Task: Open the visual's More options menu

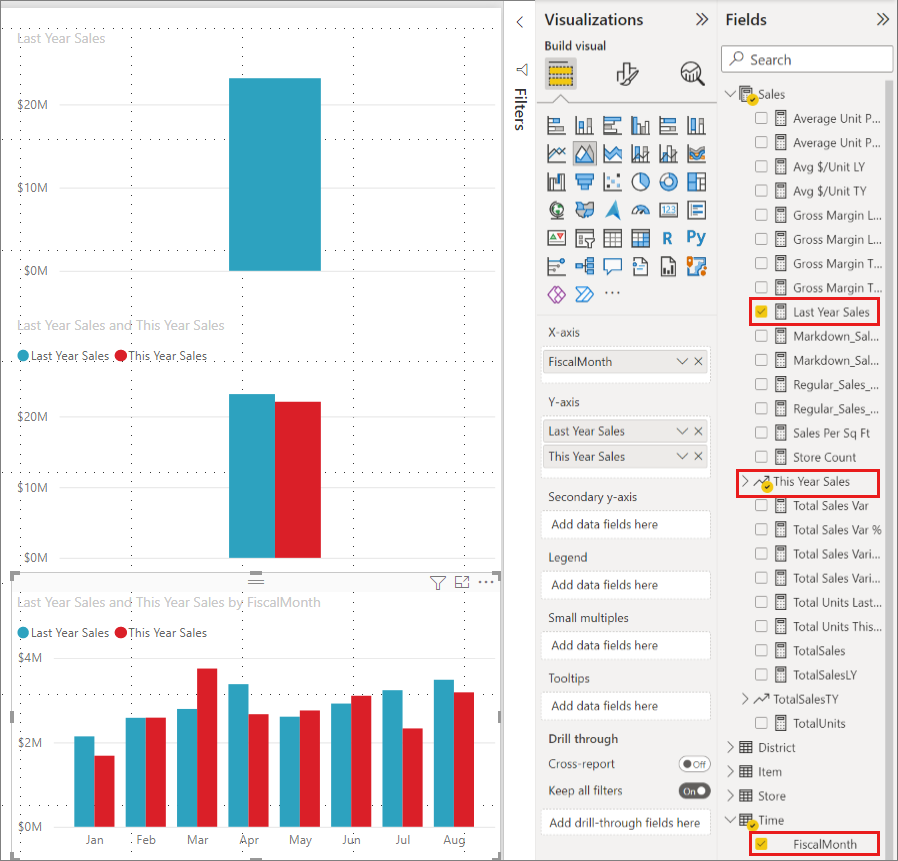Action: [486, 582]
